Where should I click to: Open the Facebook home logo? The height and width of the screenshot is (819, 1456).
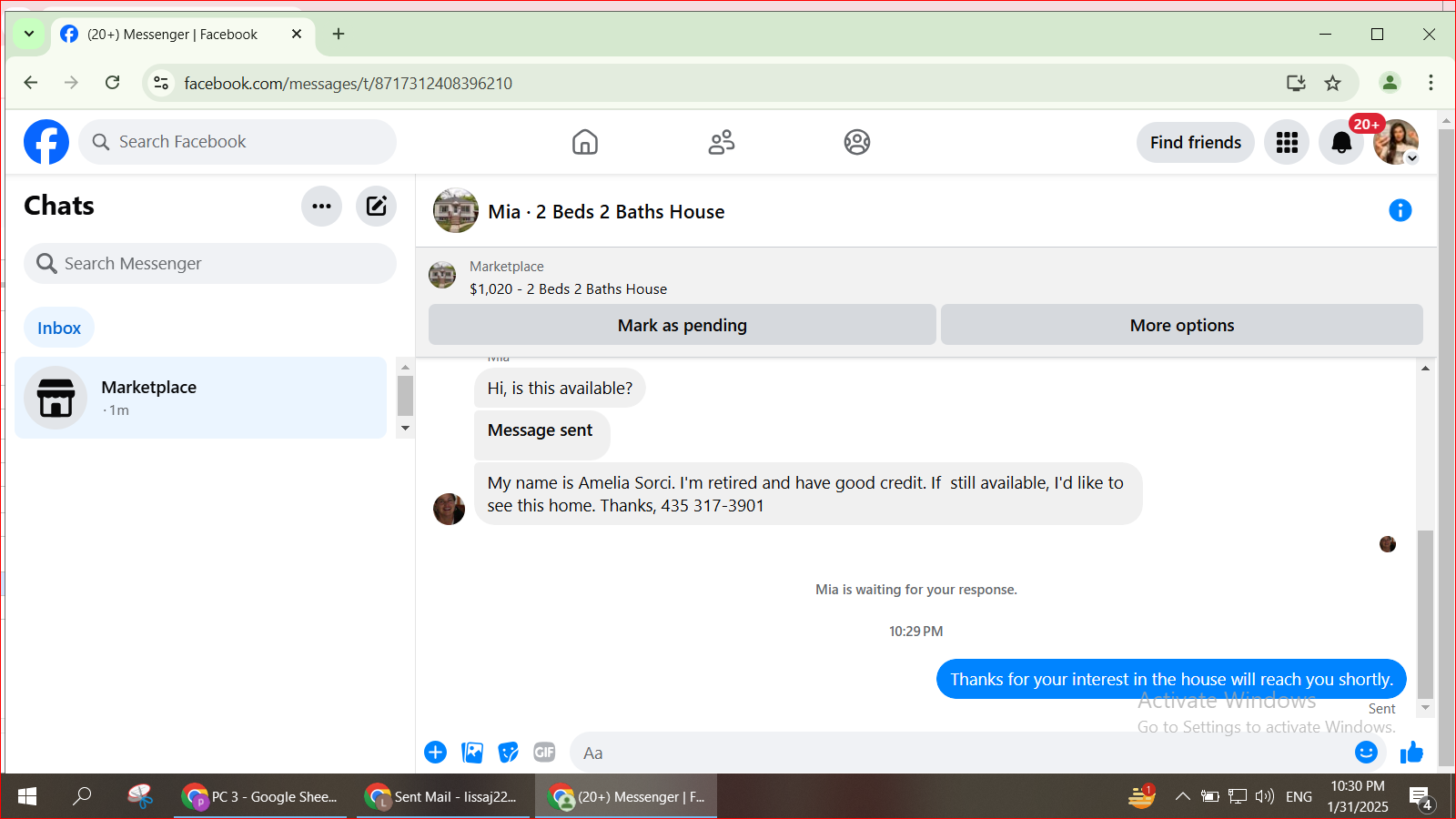point(46,142)
